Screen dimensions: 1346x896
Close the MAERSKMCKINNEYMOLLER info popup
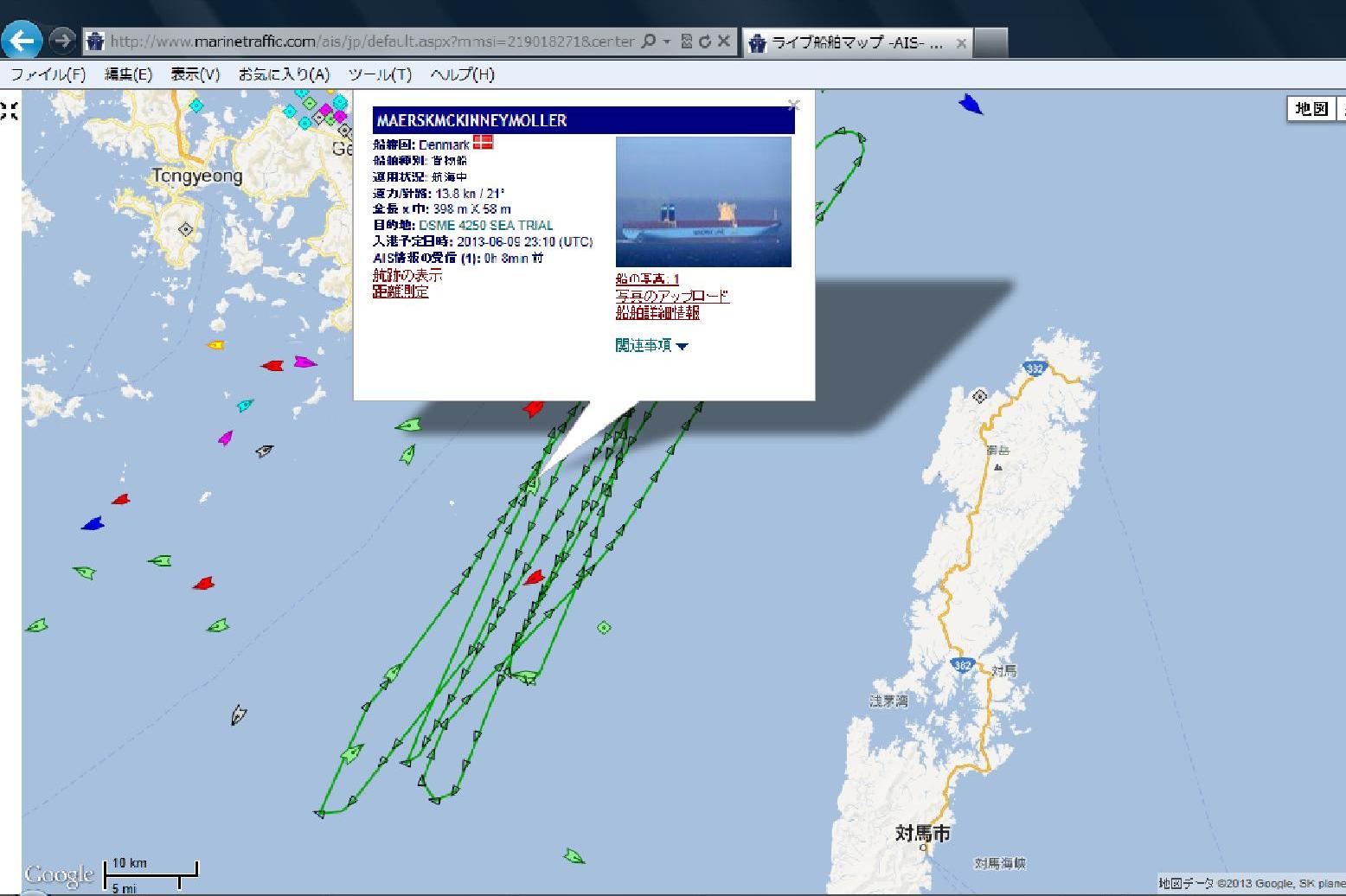(793, 106)
